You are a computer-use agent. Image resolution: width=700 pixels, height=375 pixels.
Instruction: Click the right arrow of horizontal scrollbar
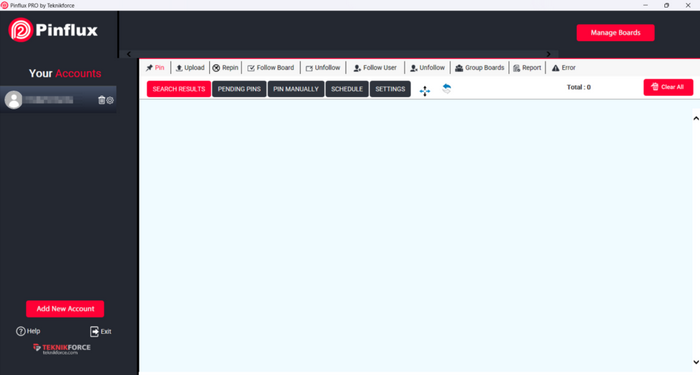coord(549,54)
